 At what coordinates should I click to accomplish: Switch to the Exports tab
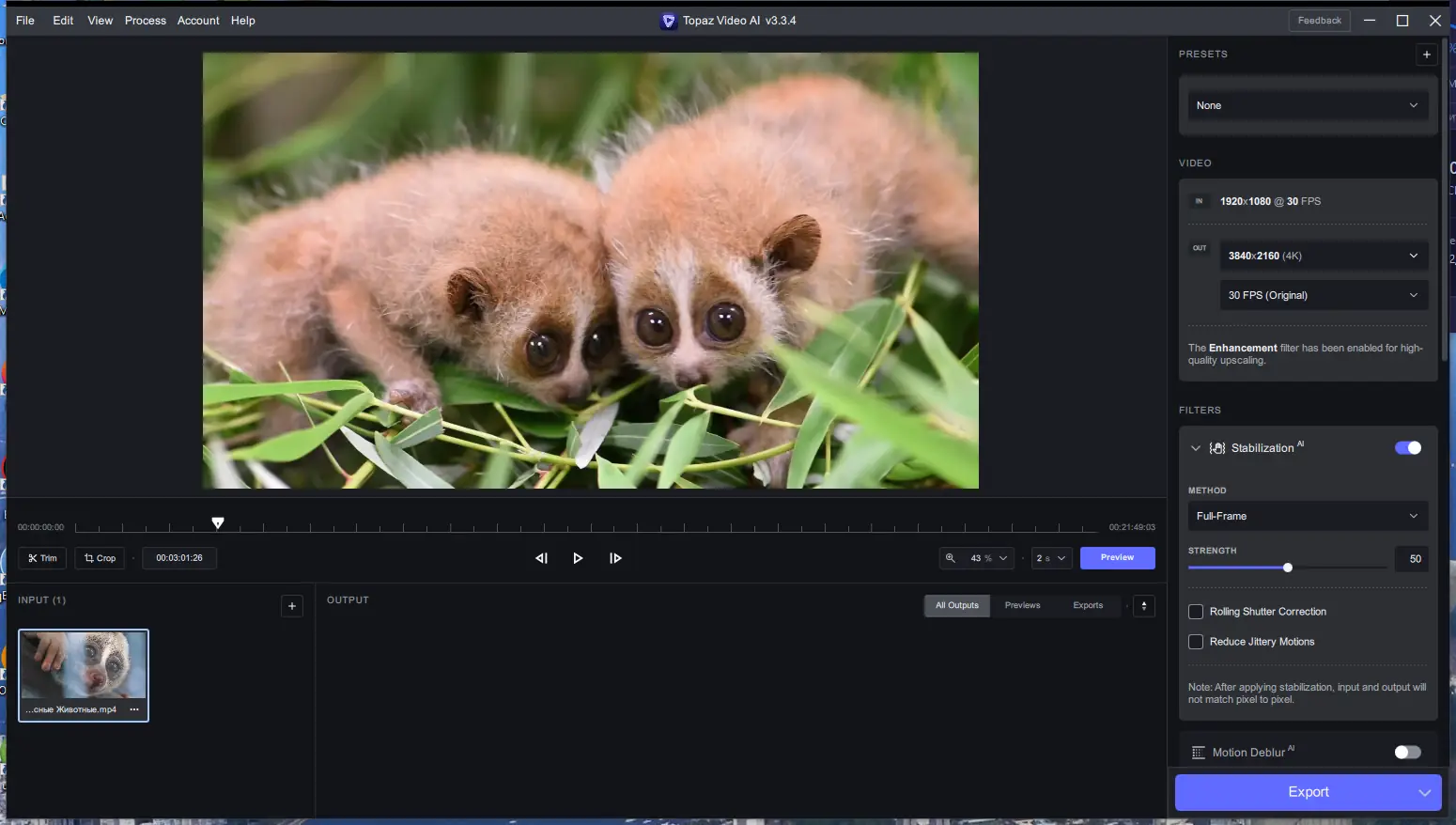pos(1088,606)
